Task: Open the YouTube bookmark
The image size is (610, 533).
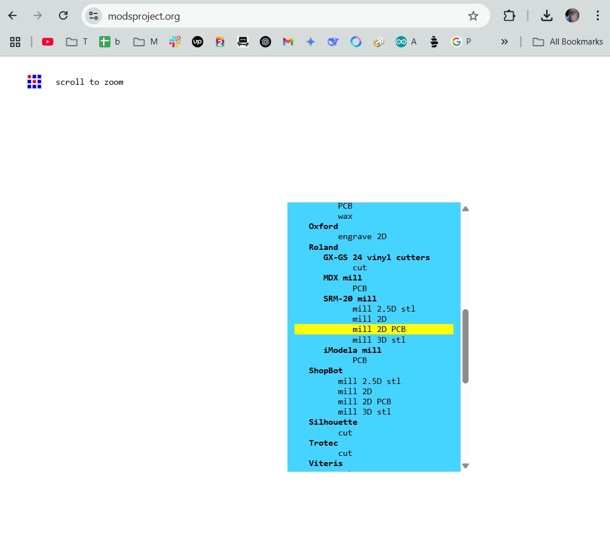Action: (47, 42)
